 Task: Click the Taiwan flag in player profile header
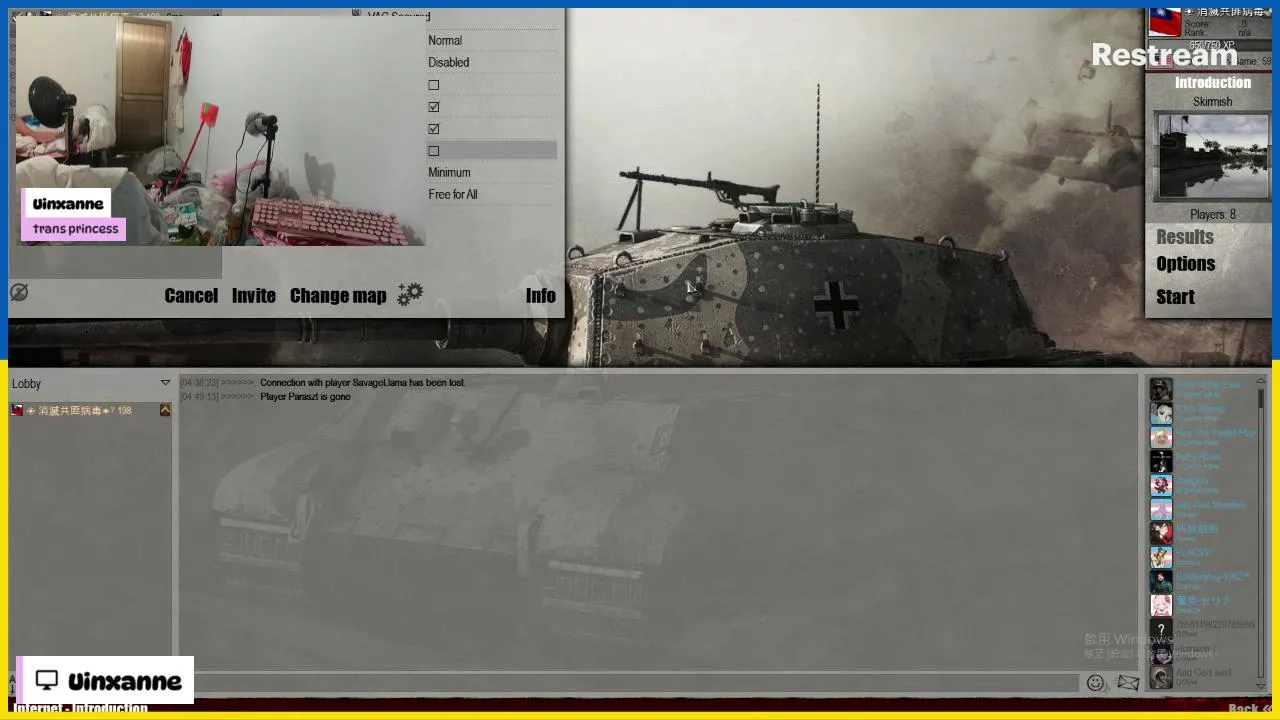[x=1164, y=22]
